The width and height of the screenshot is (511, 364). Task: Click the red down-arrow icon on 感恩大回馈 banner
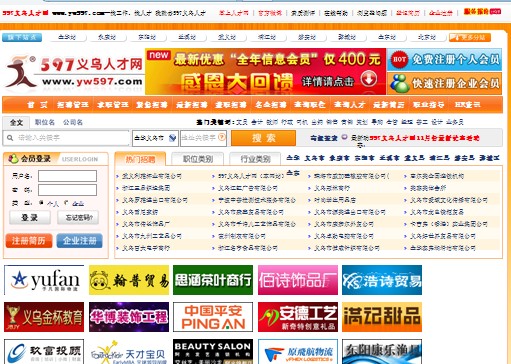point(369,79)
